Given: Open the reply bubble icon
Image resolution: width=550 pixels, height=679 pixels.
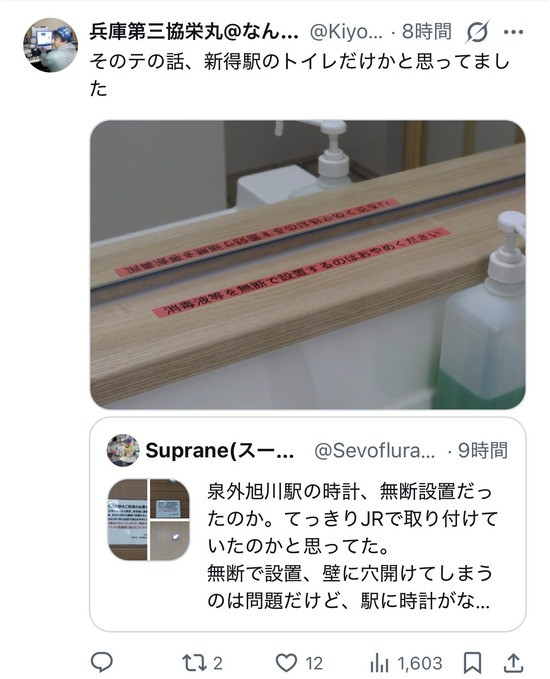Looking at the screenshot, I should [x=102, y=662].
